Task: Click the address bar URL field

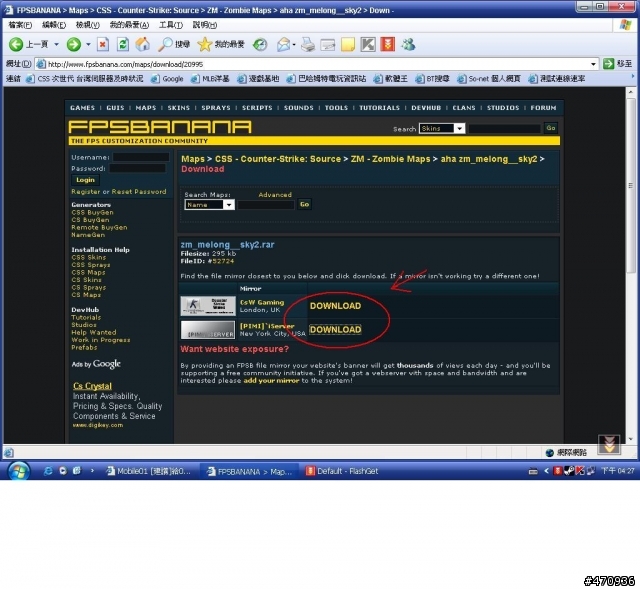Action: (313, 64)
